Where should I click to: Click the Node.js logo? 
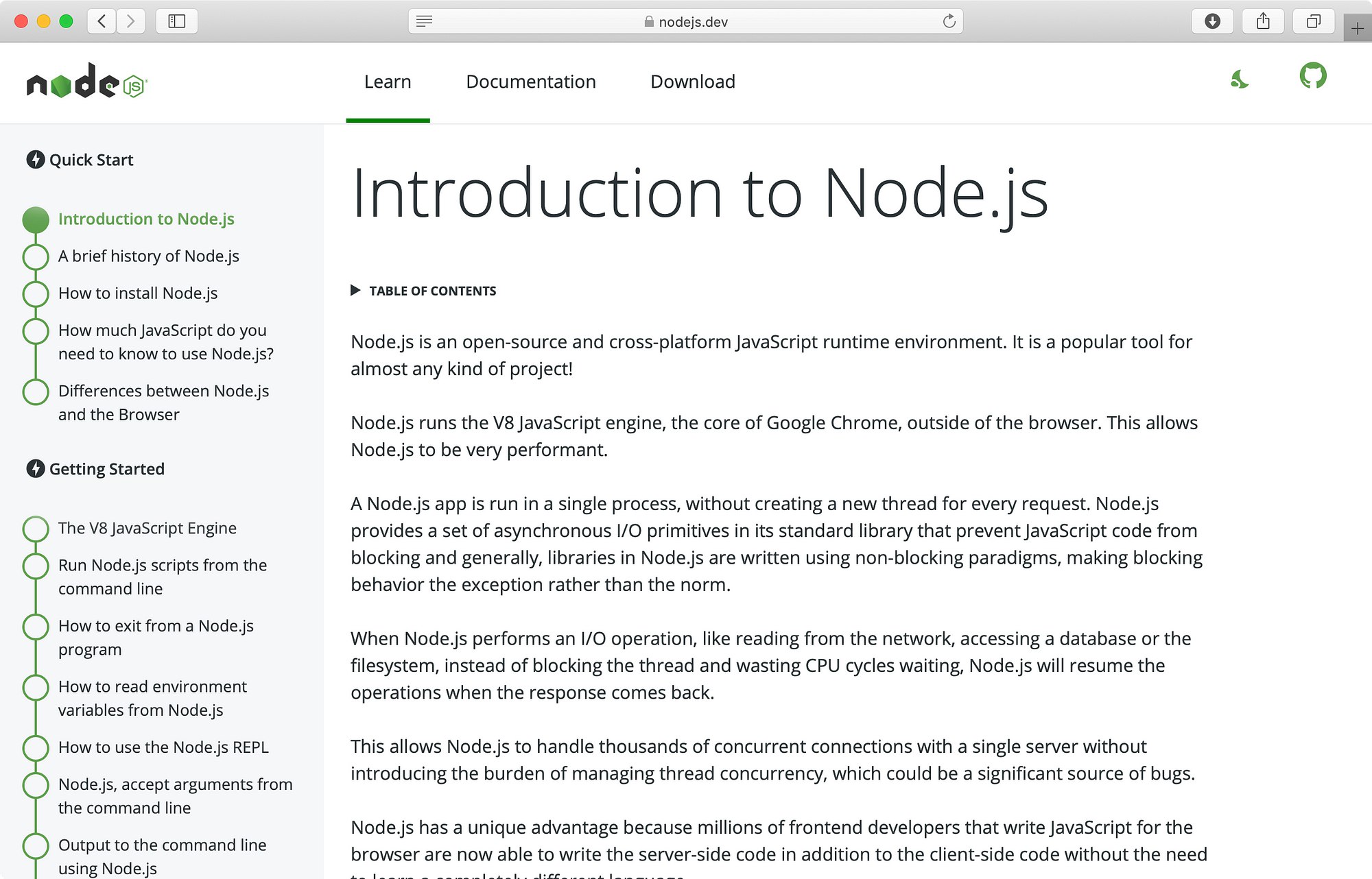(86, 81)
